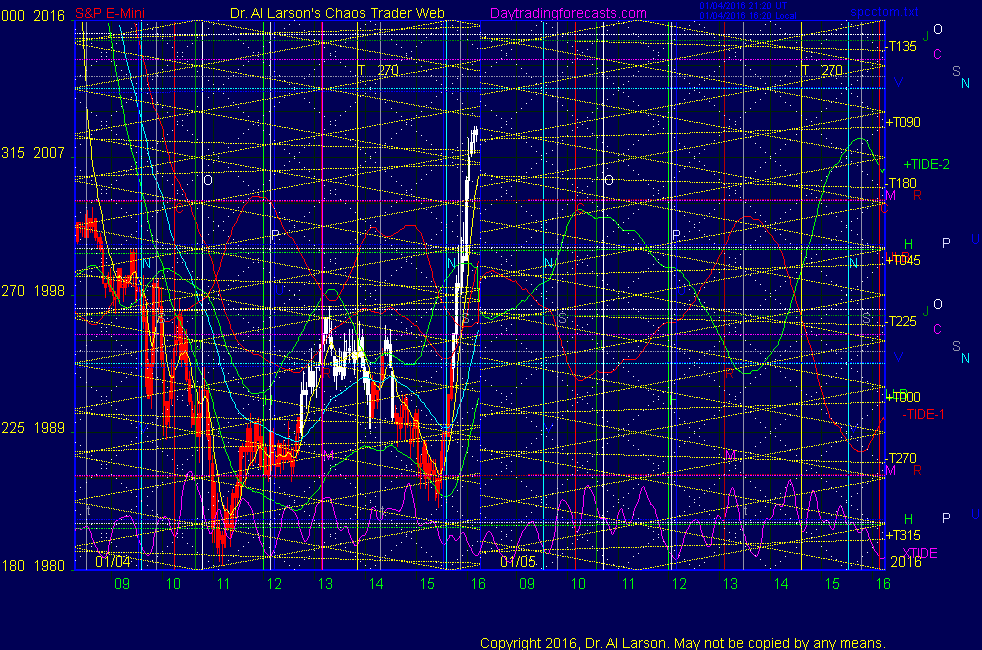Click the 225 1989 price axis label
Viewport: 982px width, 650px height.
tap(37, 428)
